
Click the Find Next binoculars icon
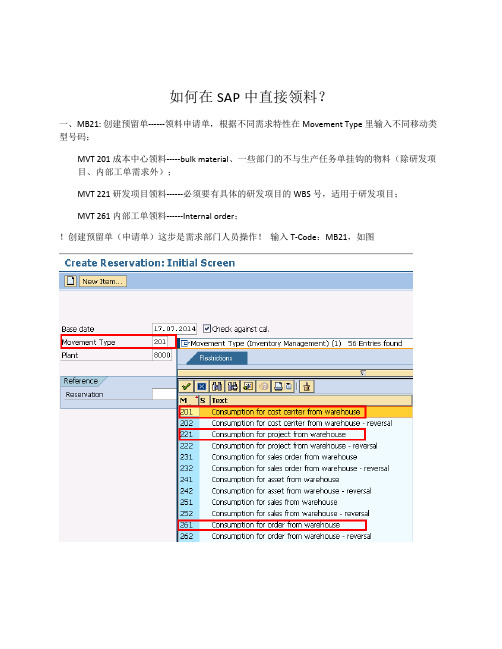point(233,387)
